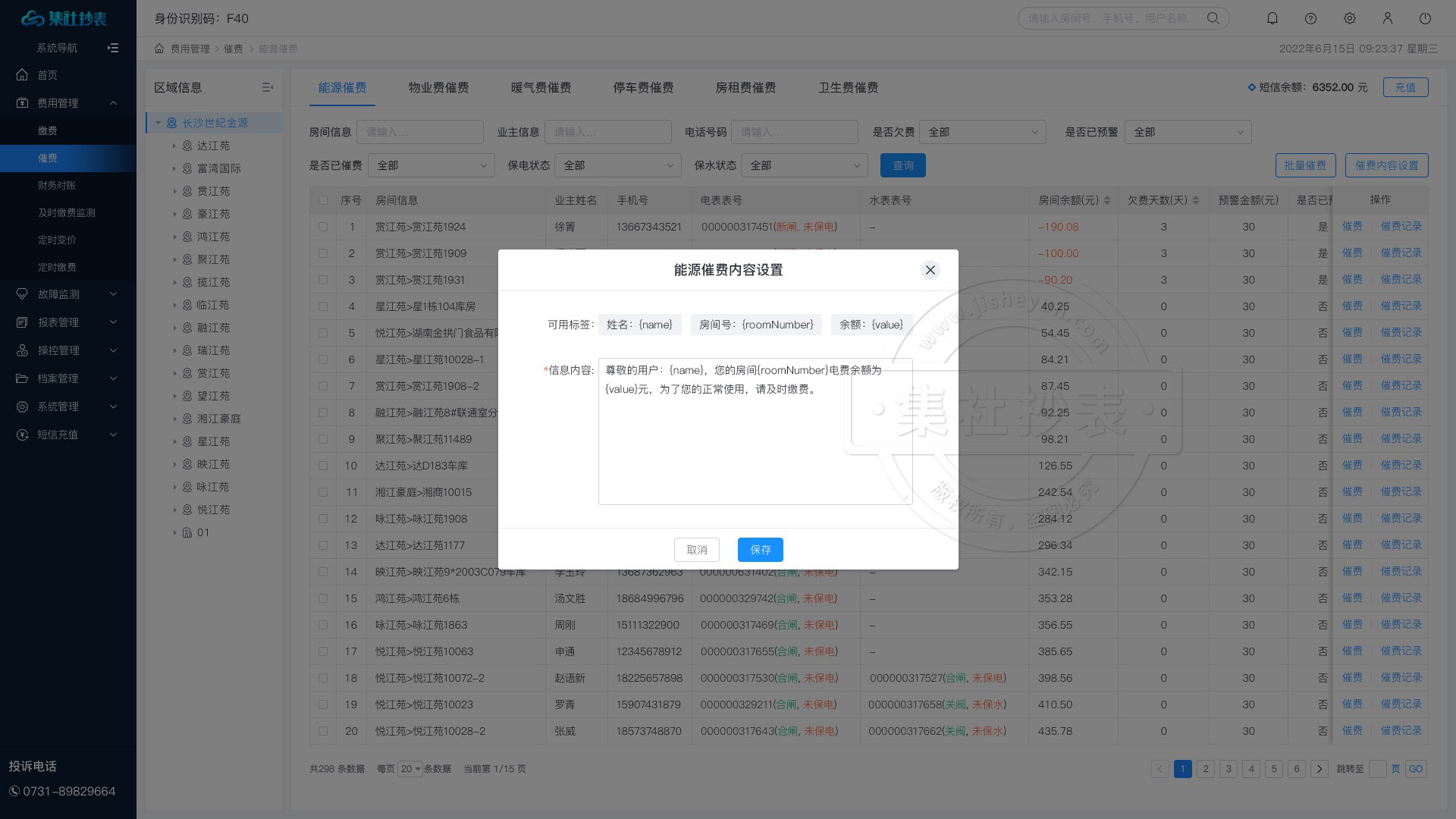Image resolution: width=1456 pixels, height=819 pixels.
Task: Check the select-all header checkbox
Action: pyautogui.click(x=323, y=200)
